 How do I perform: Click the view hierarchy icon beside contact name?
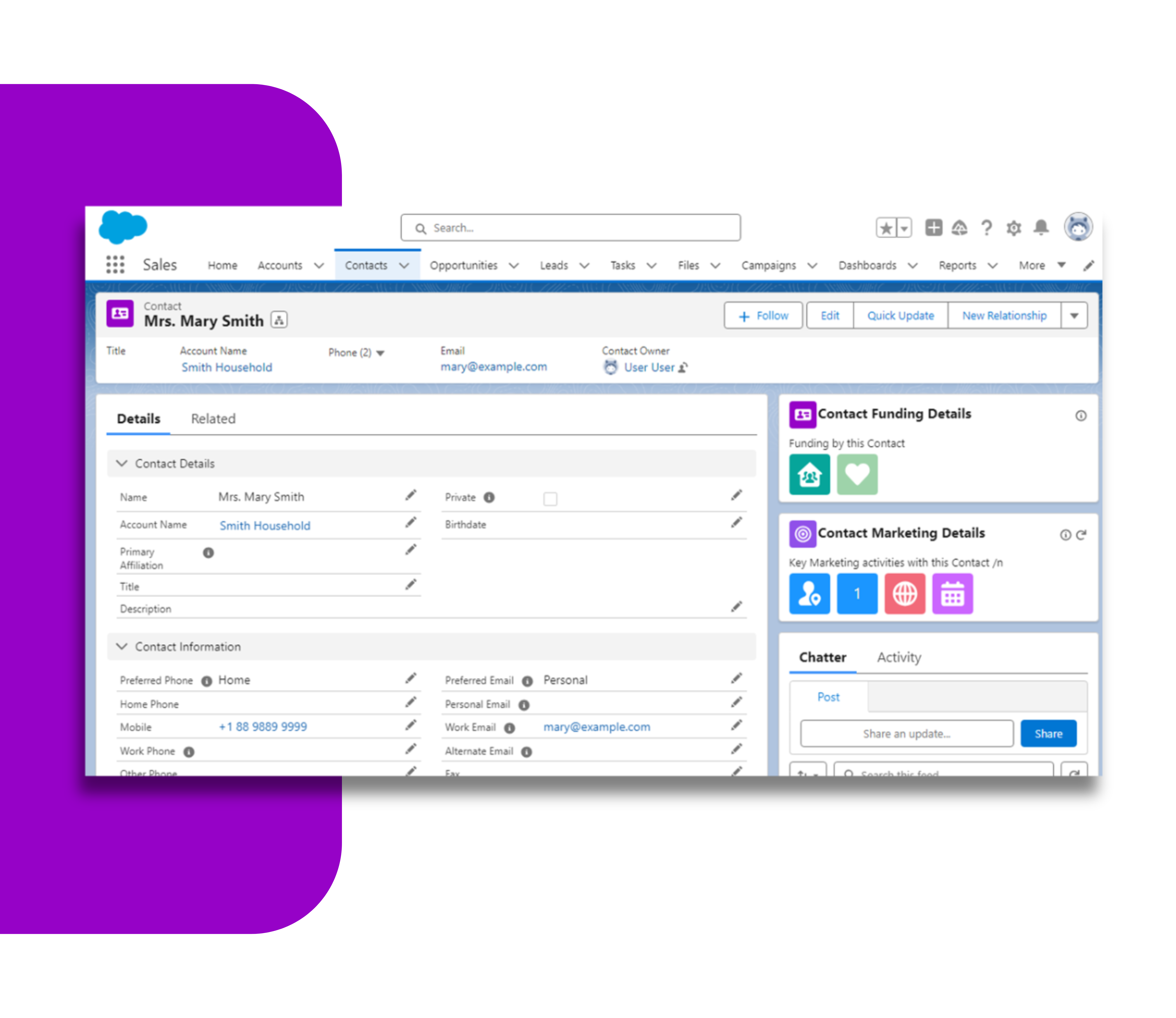(x=279, y=320)
